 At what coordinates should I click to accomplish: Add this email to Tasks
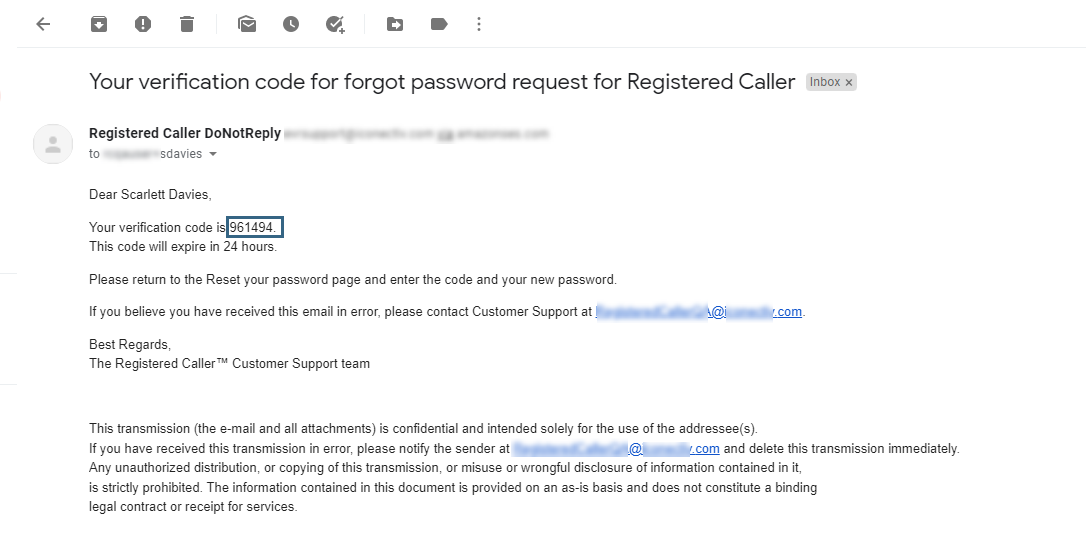(x=335, y=24)
